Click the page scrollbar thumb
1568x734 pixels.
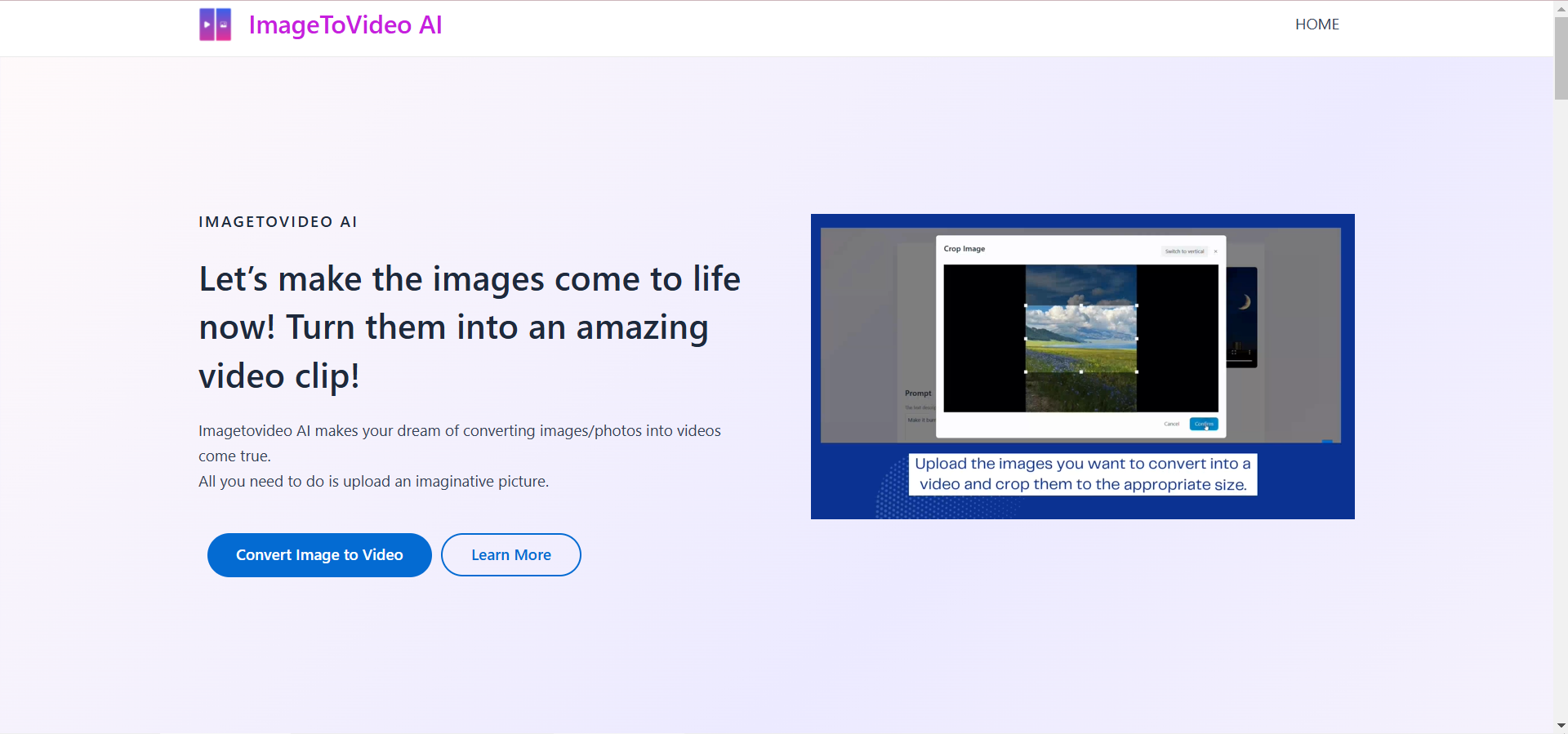tap(1561, 57)
